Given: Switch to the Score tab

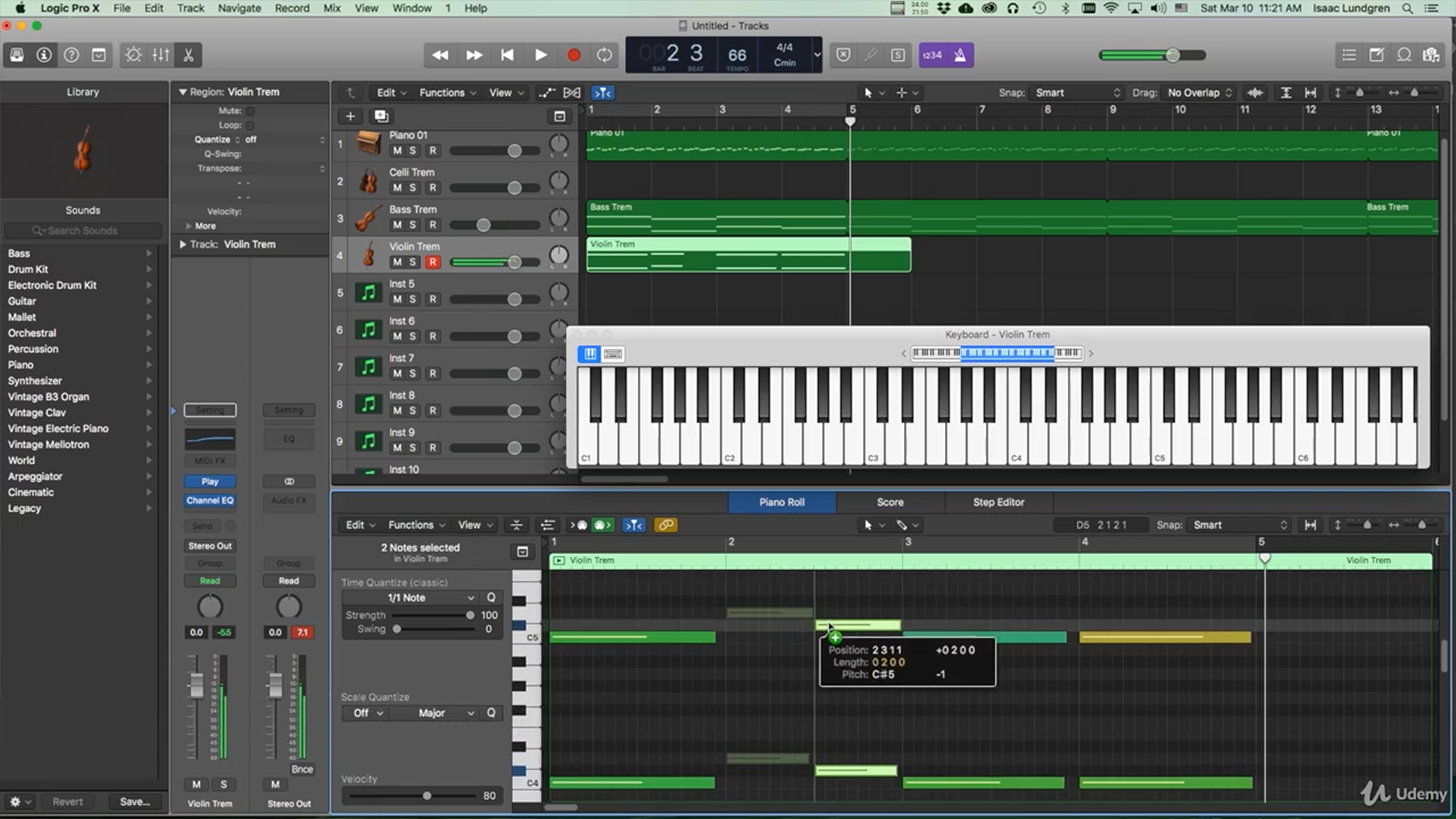Looking at the screenshot, I should coord(890,502).
